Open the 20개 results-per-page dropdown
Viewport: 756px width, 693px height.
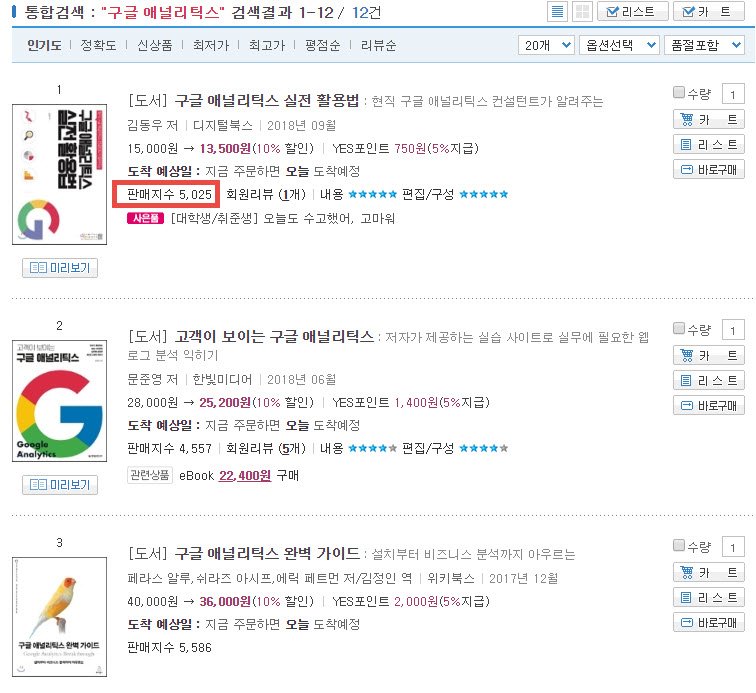[x=546, y=45]
